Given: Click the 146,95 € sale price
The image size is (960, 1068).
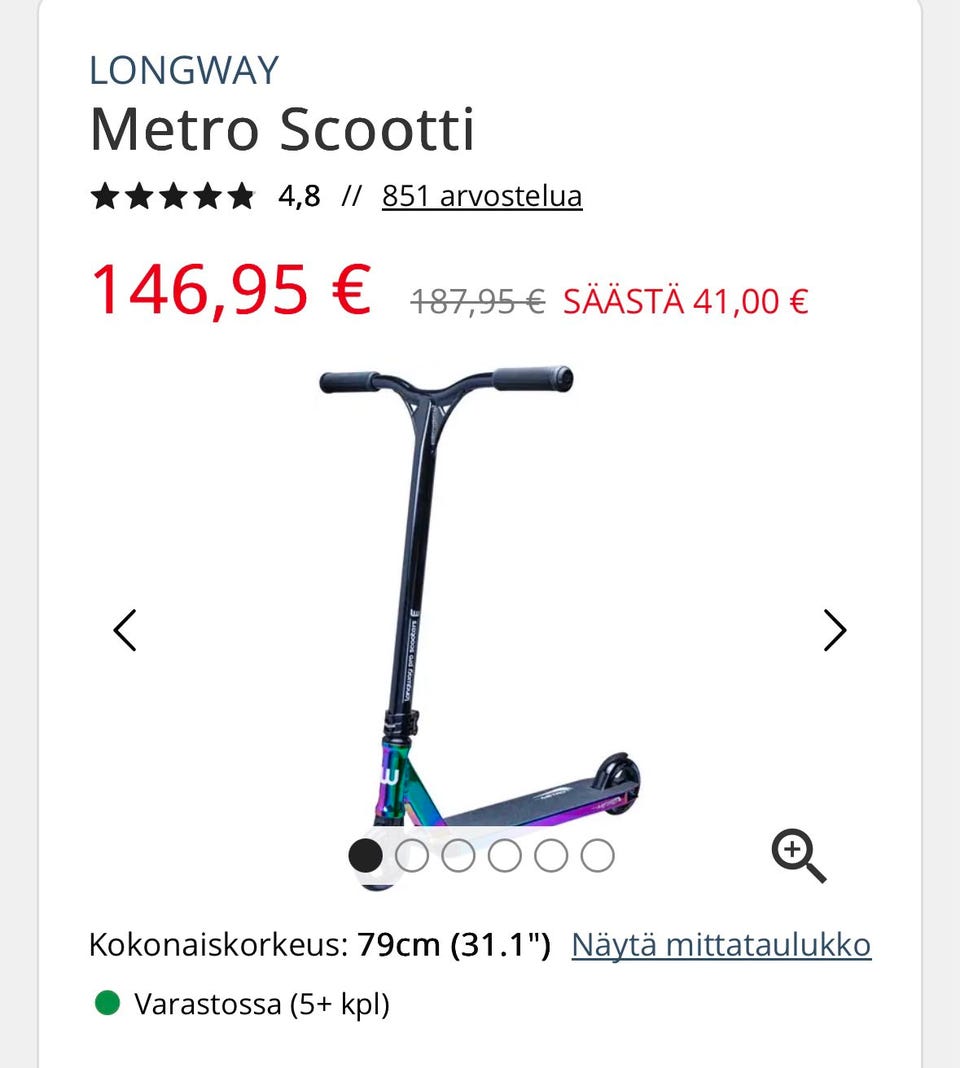Looking at the screenshot, I should pyautogui.click(x=231, y=290).
